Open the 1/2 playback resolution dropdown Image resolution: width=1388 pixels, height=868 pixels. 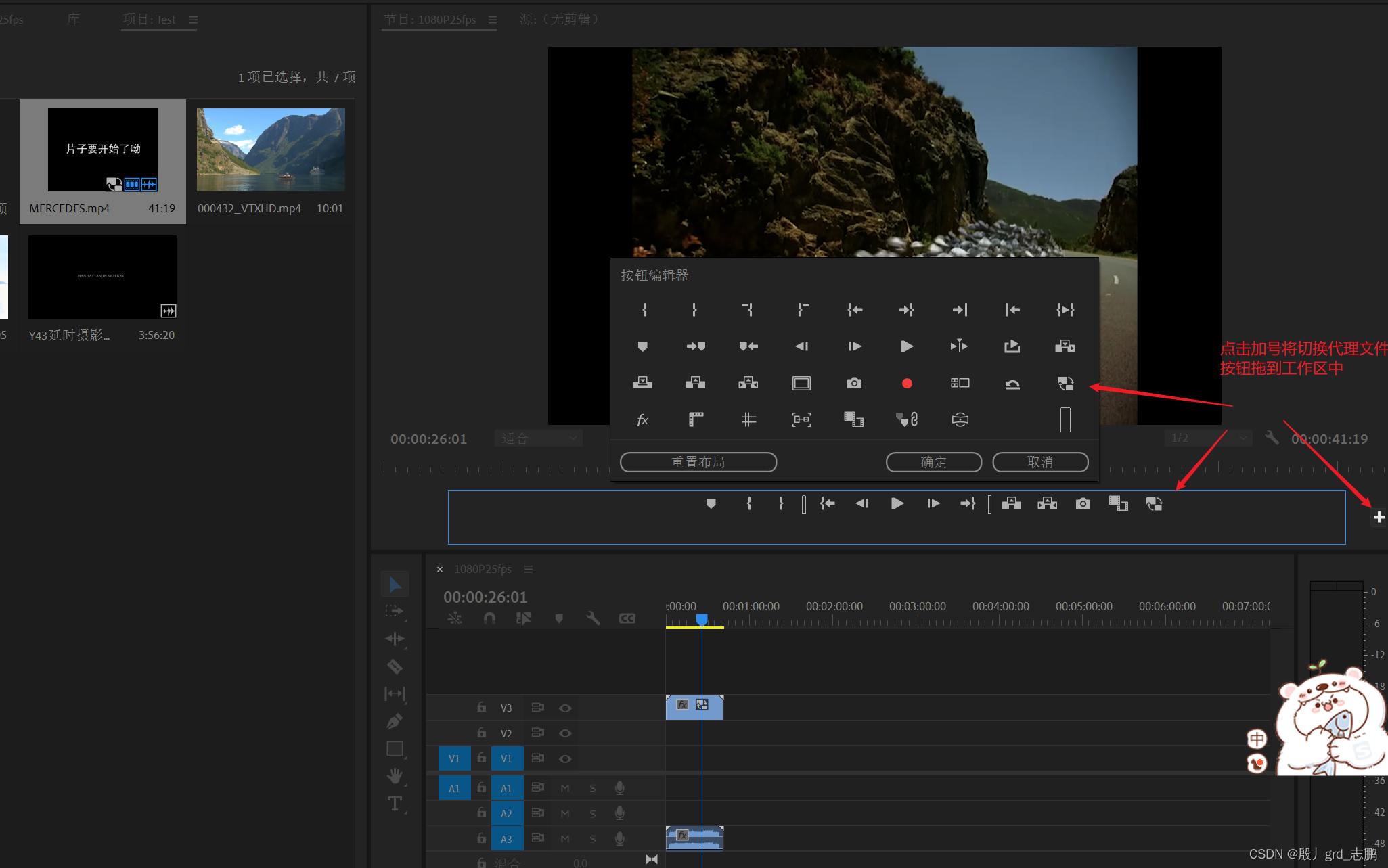[x=1208, y=438]
